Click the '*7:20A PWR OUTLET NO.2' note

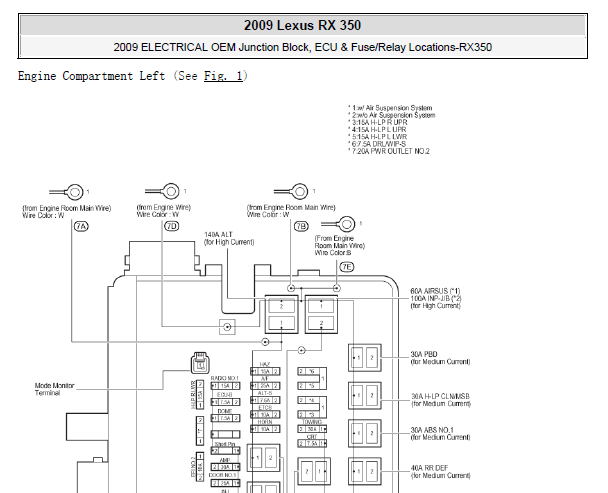[389, 151]
